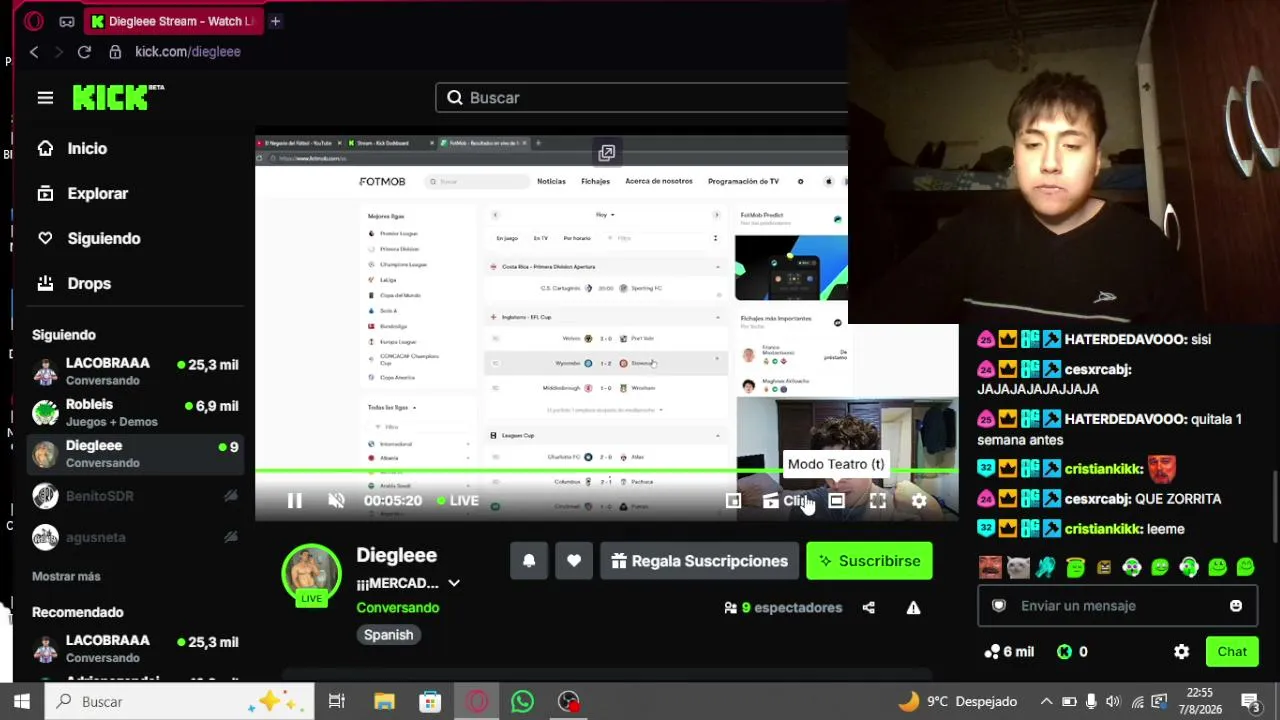Open Explorar in the sidebar
Viewport: 1280px width, 720px height.
pos(82,193)
